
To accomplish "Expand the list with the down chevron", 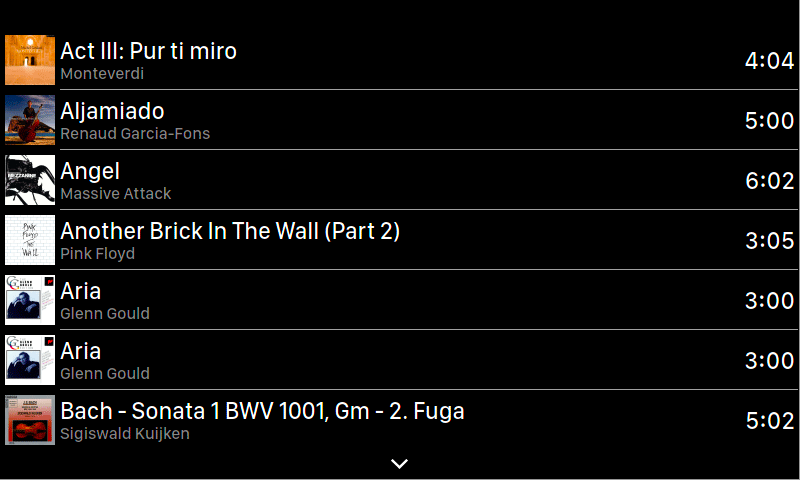I will point(399,463).
